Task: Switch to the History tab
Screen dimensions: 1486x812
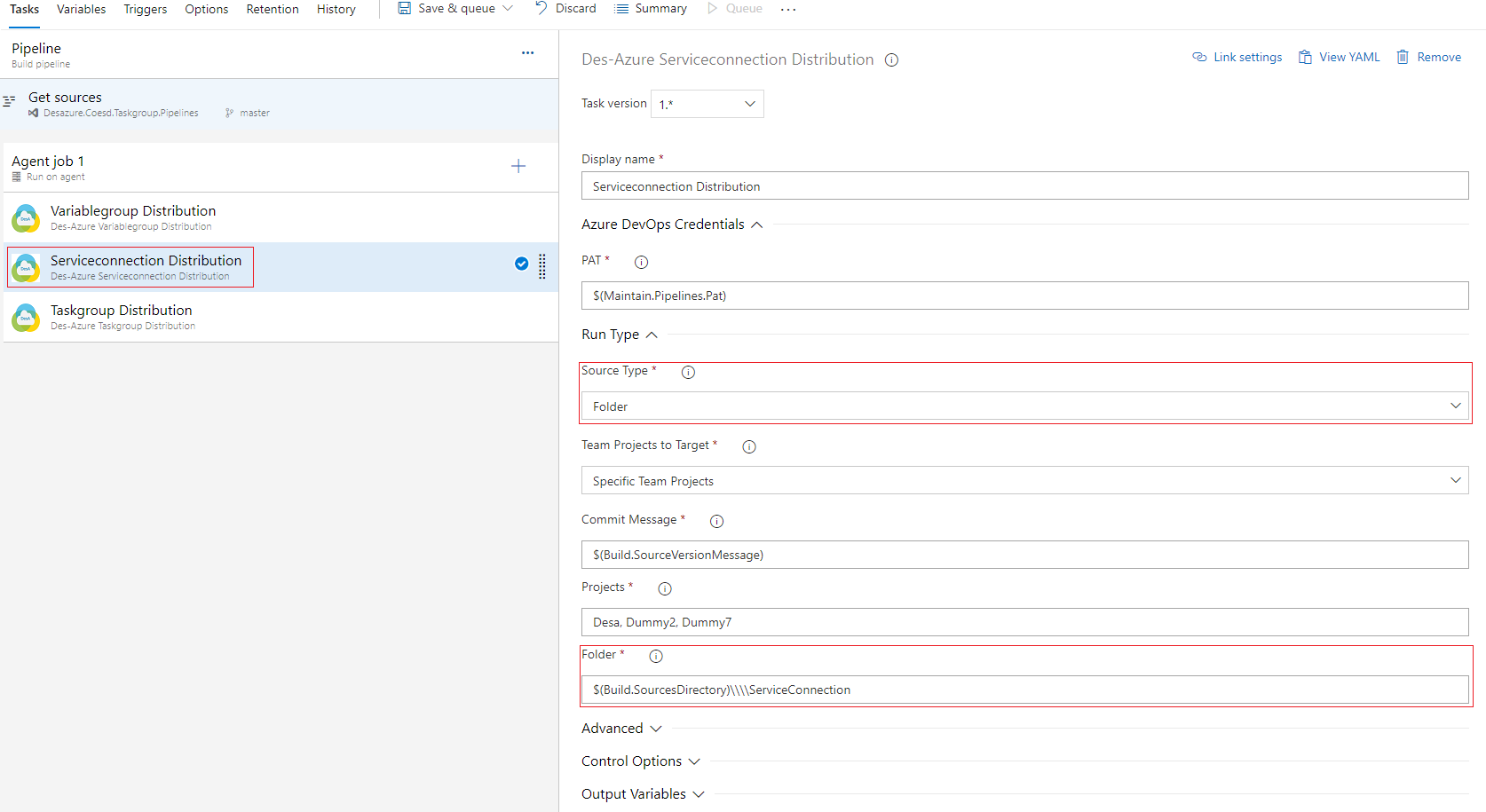Action: (x=336, y=10)
